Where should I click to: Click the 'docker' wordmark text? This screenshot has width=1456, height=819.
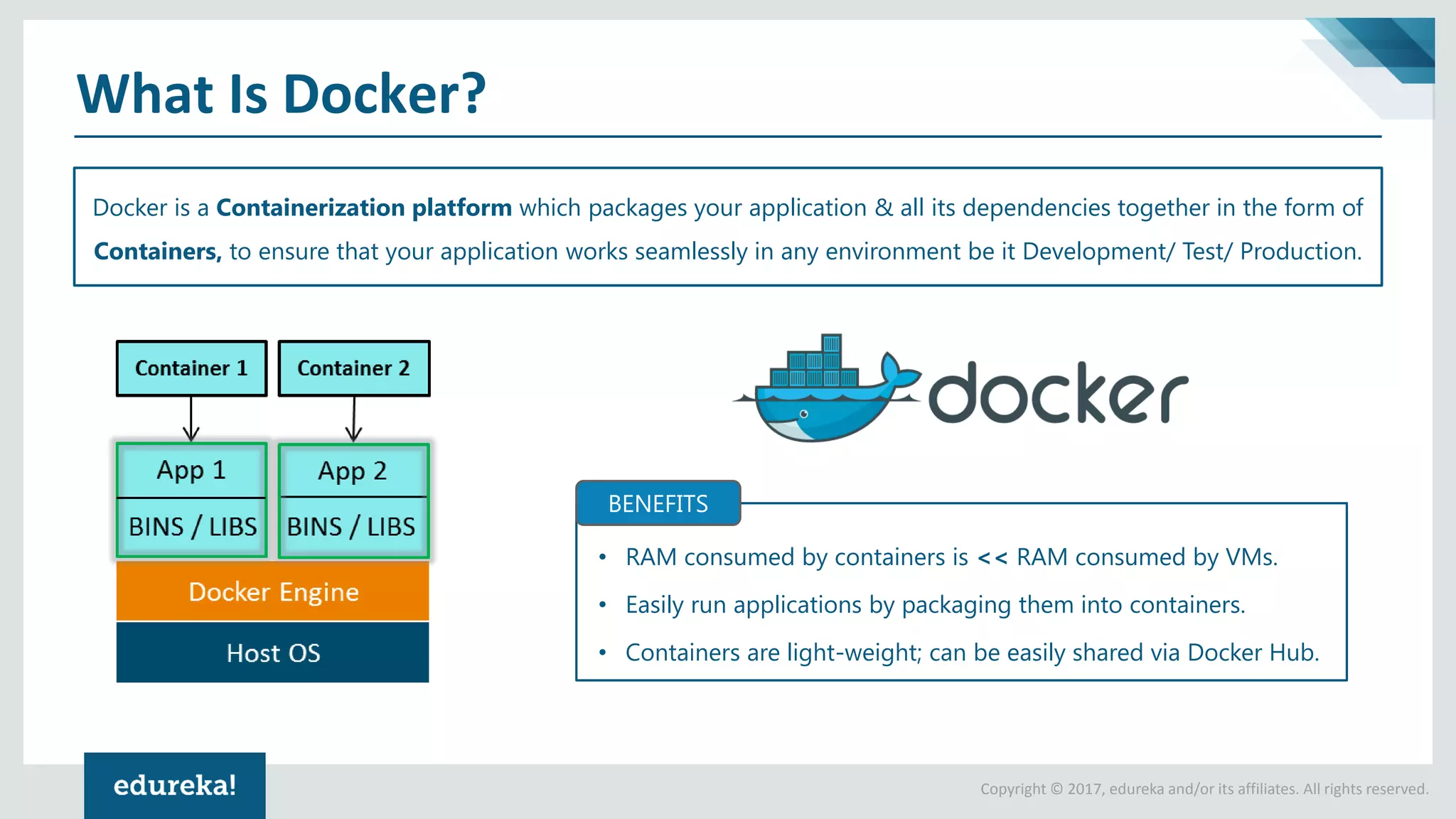1059,392
